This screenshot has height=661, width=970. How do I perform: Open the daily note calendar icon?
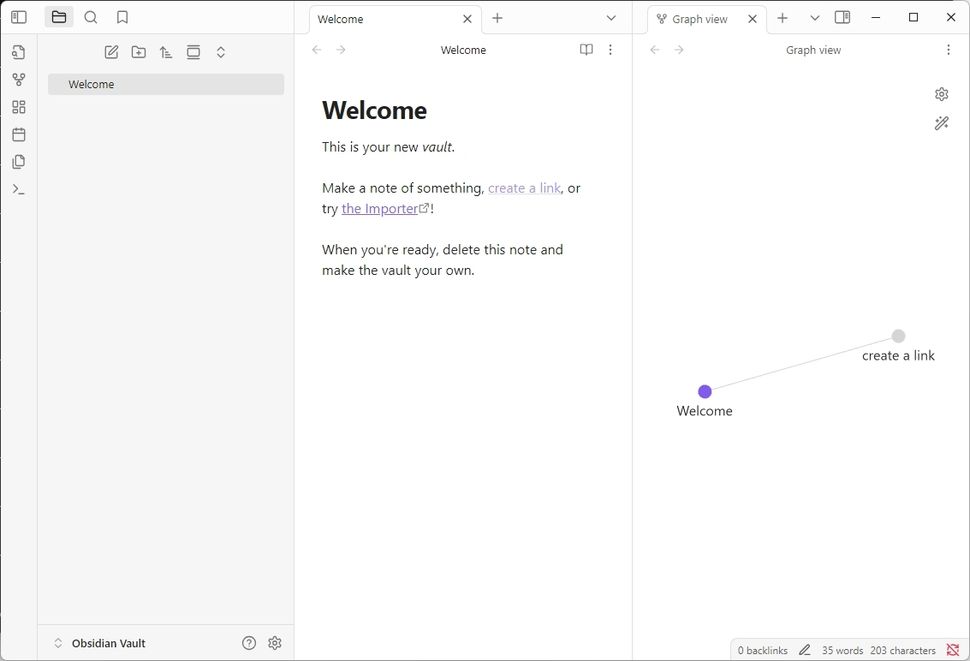coord(18,133)
